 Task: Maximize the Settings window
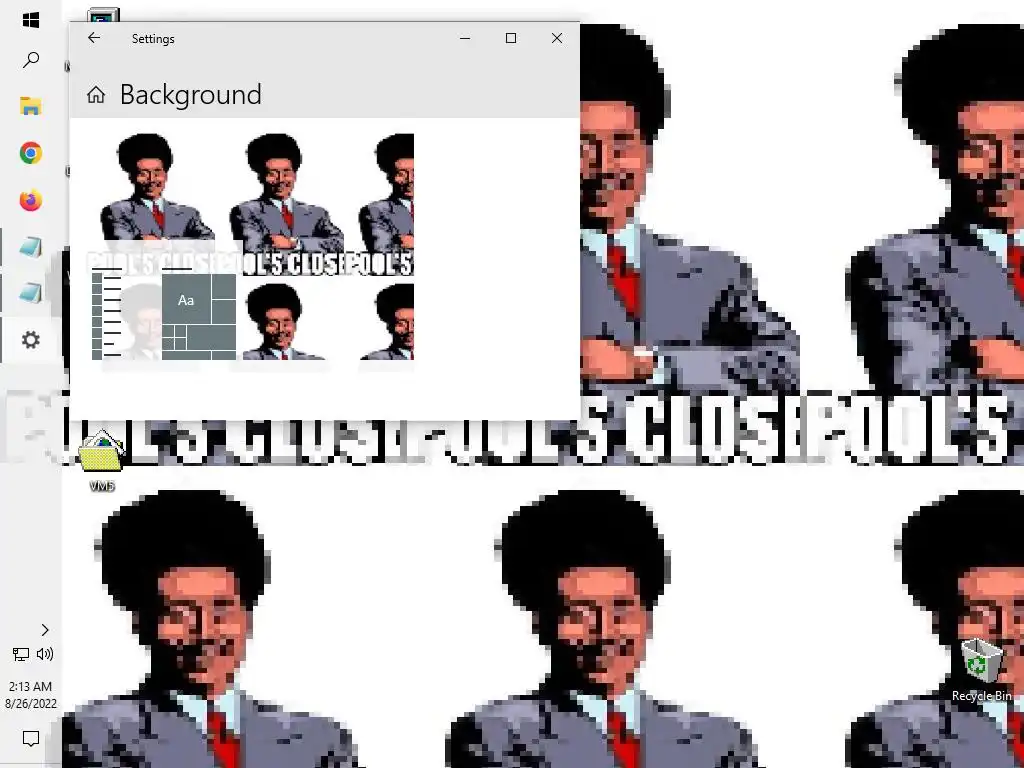click(x=511, y=38)
